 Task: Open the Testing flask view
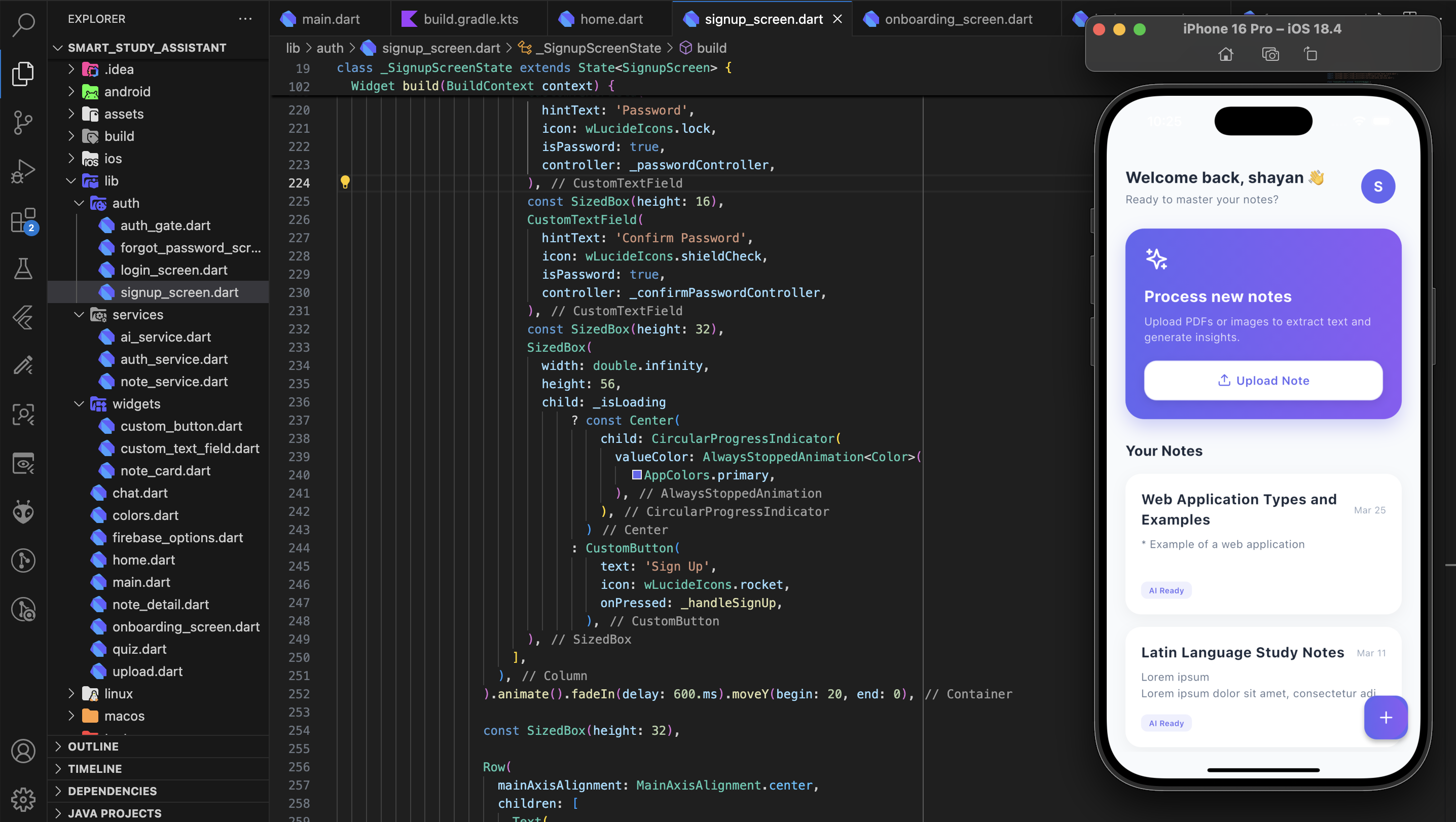(23, 269)
